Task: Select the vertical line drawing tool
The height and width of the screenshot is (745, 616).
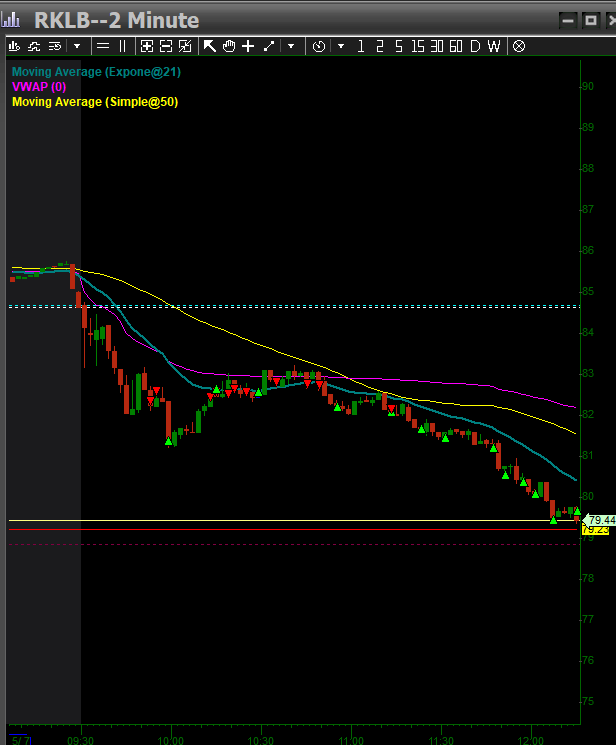Action: click(123, 46)
